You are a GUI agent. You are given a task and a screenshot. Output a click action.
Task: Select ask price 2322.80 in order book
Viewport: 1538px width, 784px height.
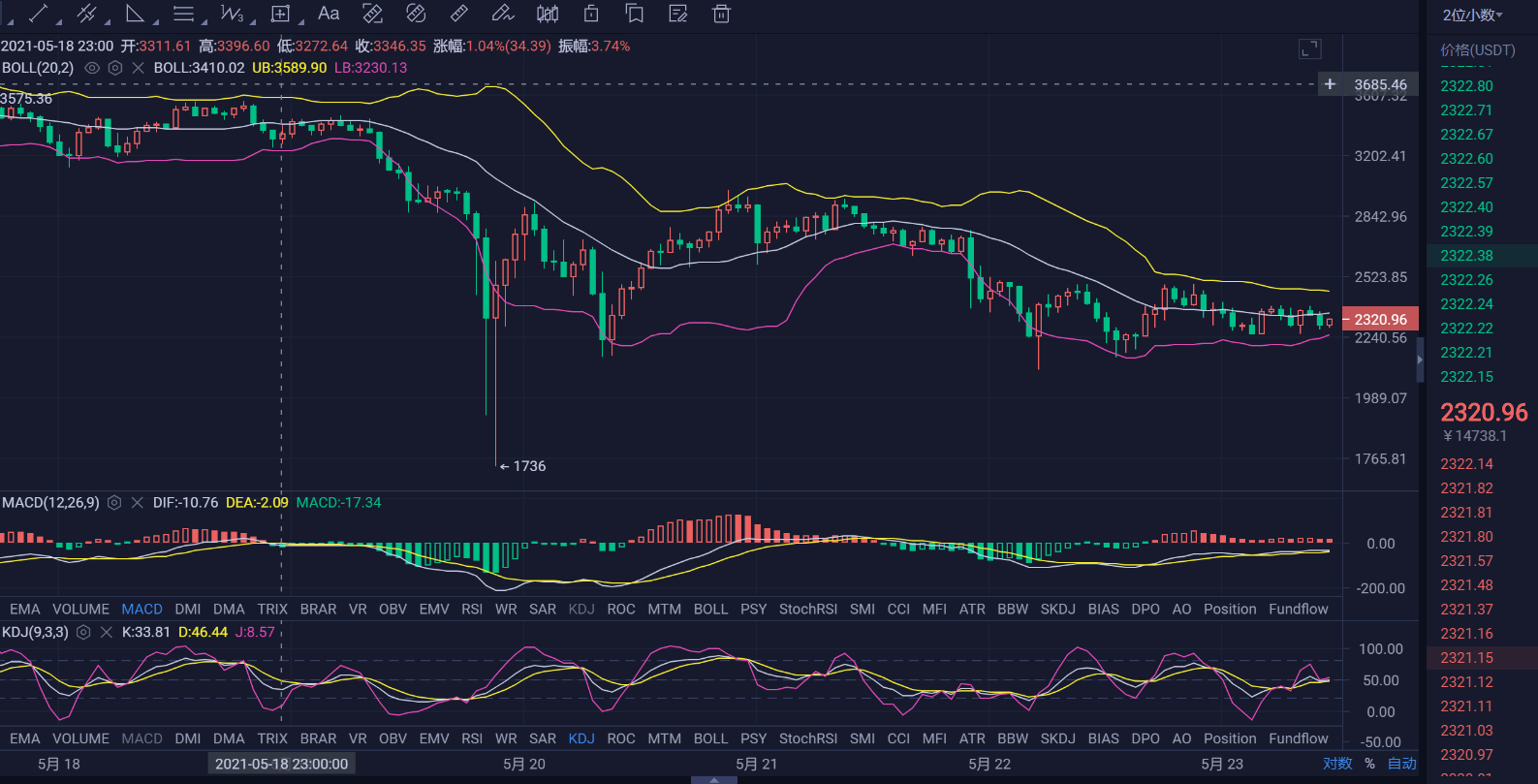[1466, 86]
